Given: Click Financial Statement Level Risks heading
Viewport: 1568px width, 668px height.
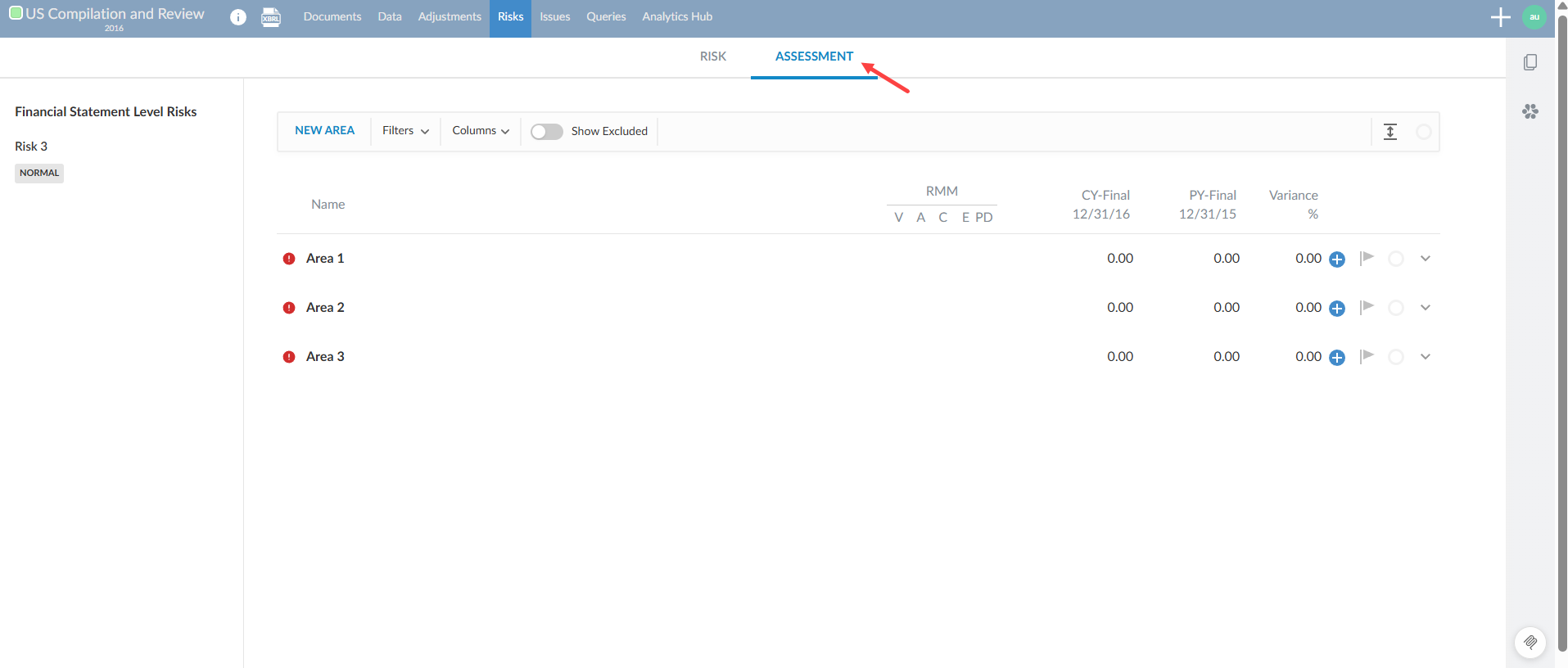Looking at the screenshot, I should [106, 112].
